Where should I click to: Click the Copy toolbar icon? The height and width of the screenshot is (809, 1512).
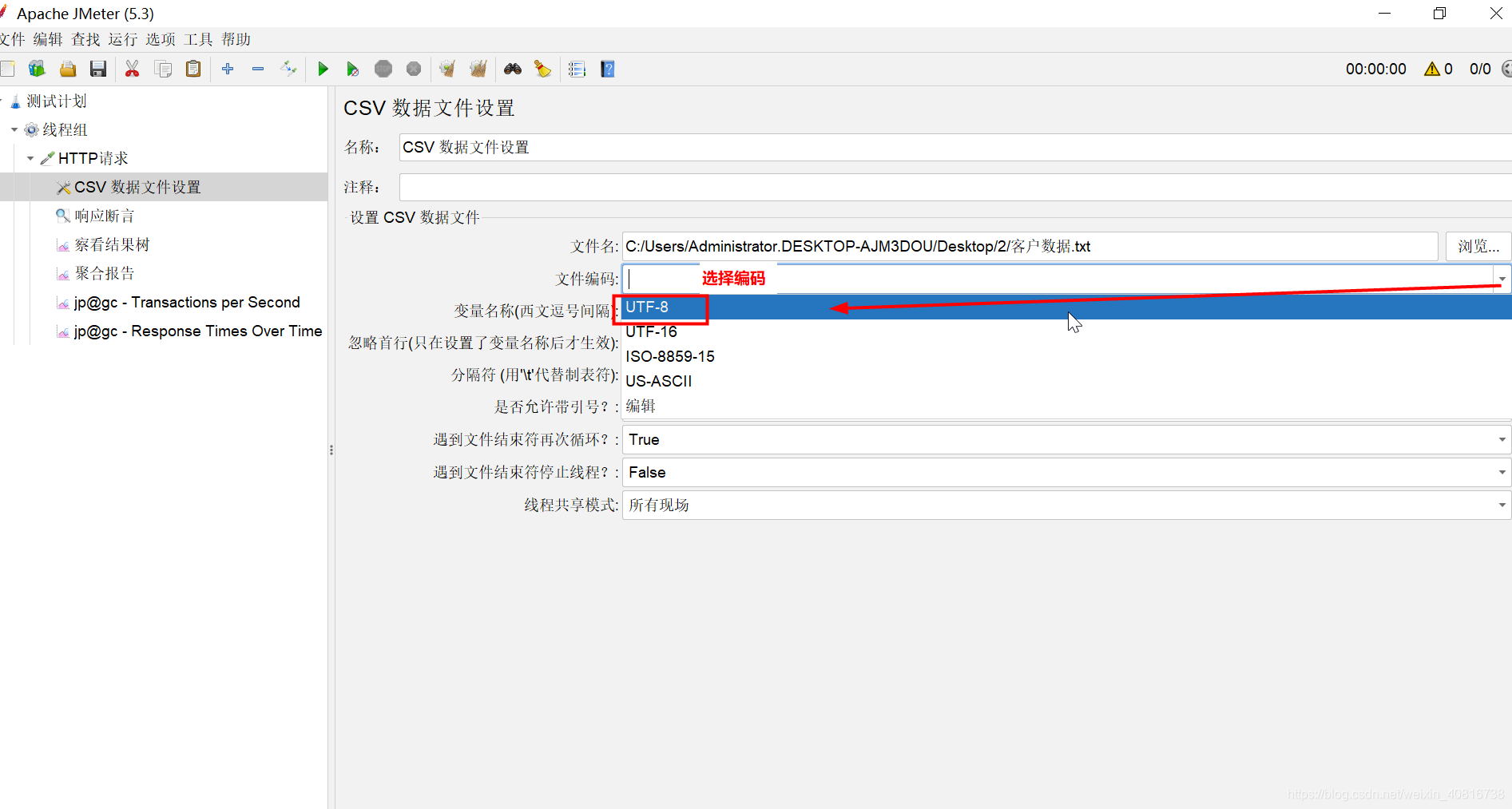[x=163, y=69]
